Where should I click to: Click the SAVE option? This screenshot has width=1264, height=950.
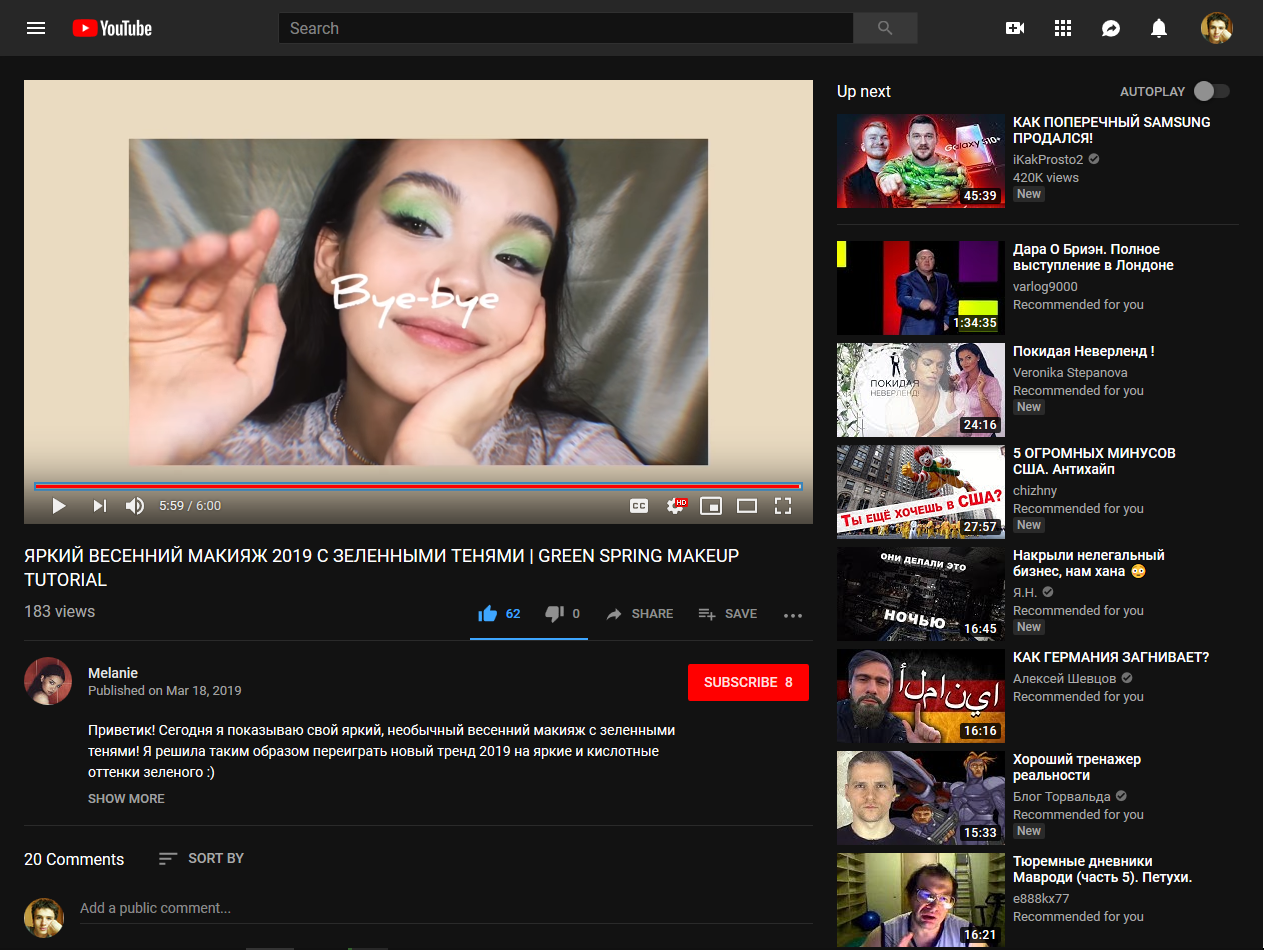(728, 614)
